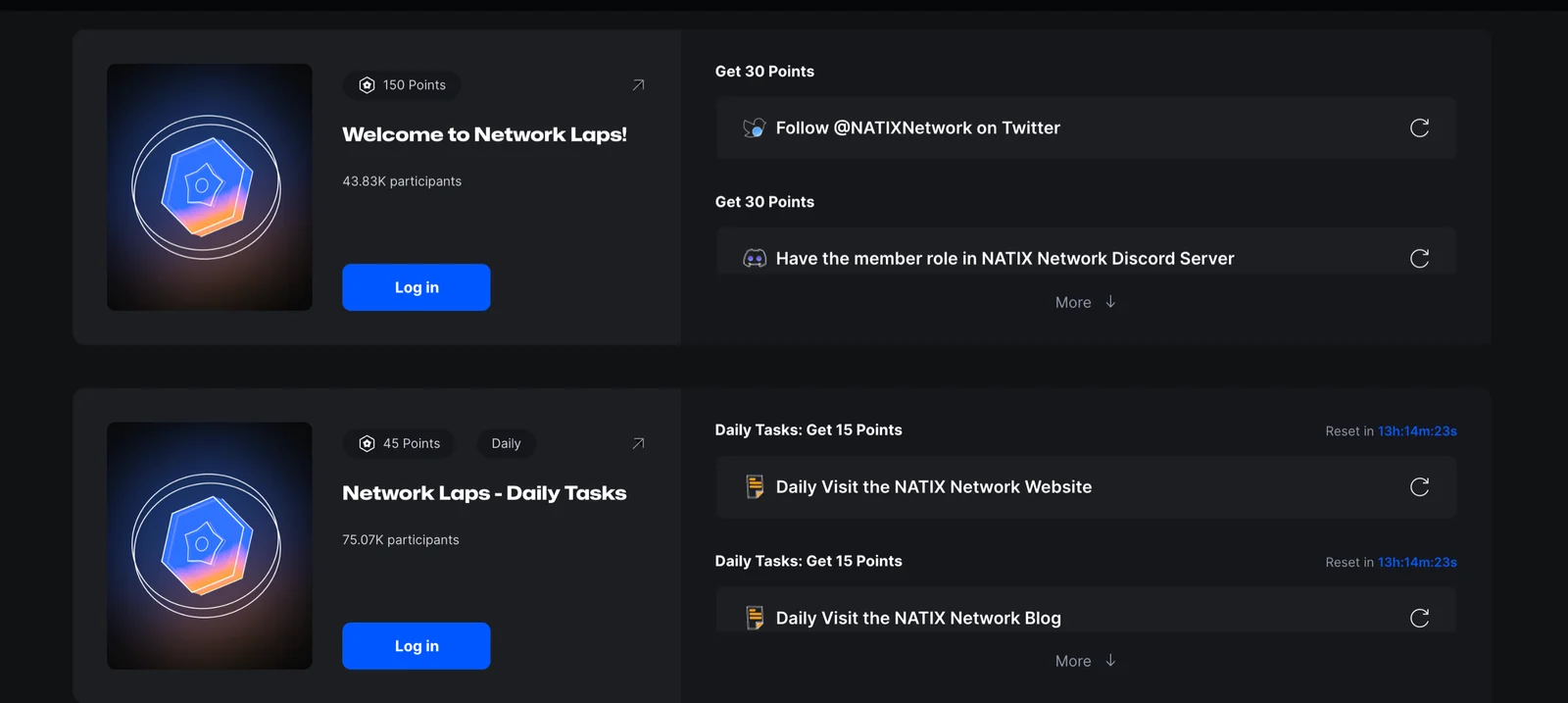Screen dimensions: 1568x703
Task: Open the Follow @NATIXNetwork on Twitter task
Action: 1086,127
